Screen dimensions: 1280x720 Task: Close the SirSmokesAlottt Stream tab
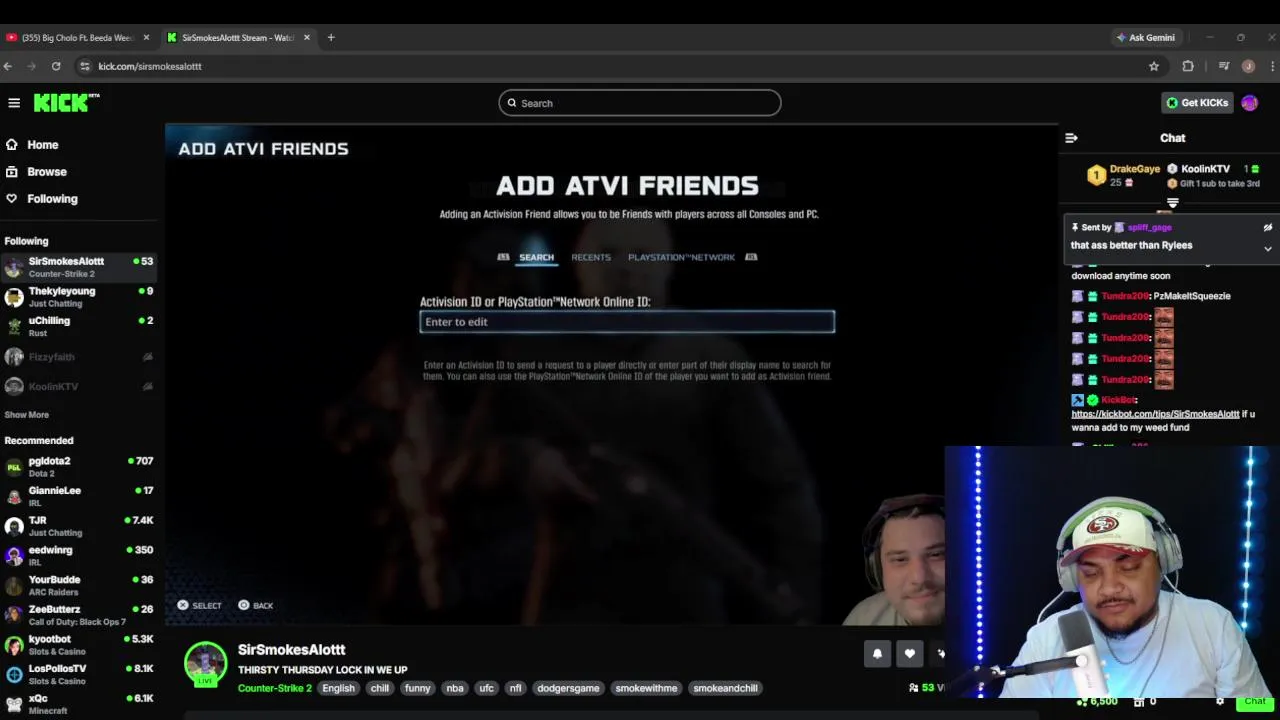coord(307,38)
